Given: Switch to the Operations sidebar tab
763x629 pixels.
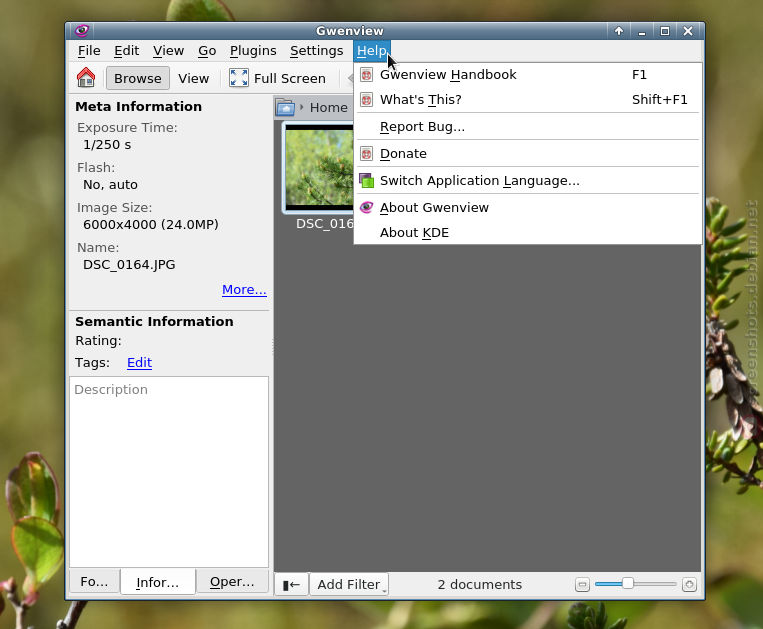Looking at the screenshot, I should [x=232, y=581].
